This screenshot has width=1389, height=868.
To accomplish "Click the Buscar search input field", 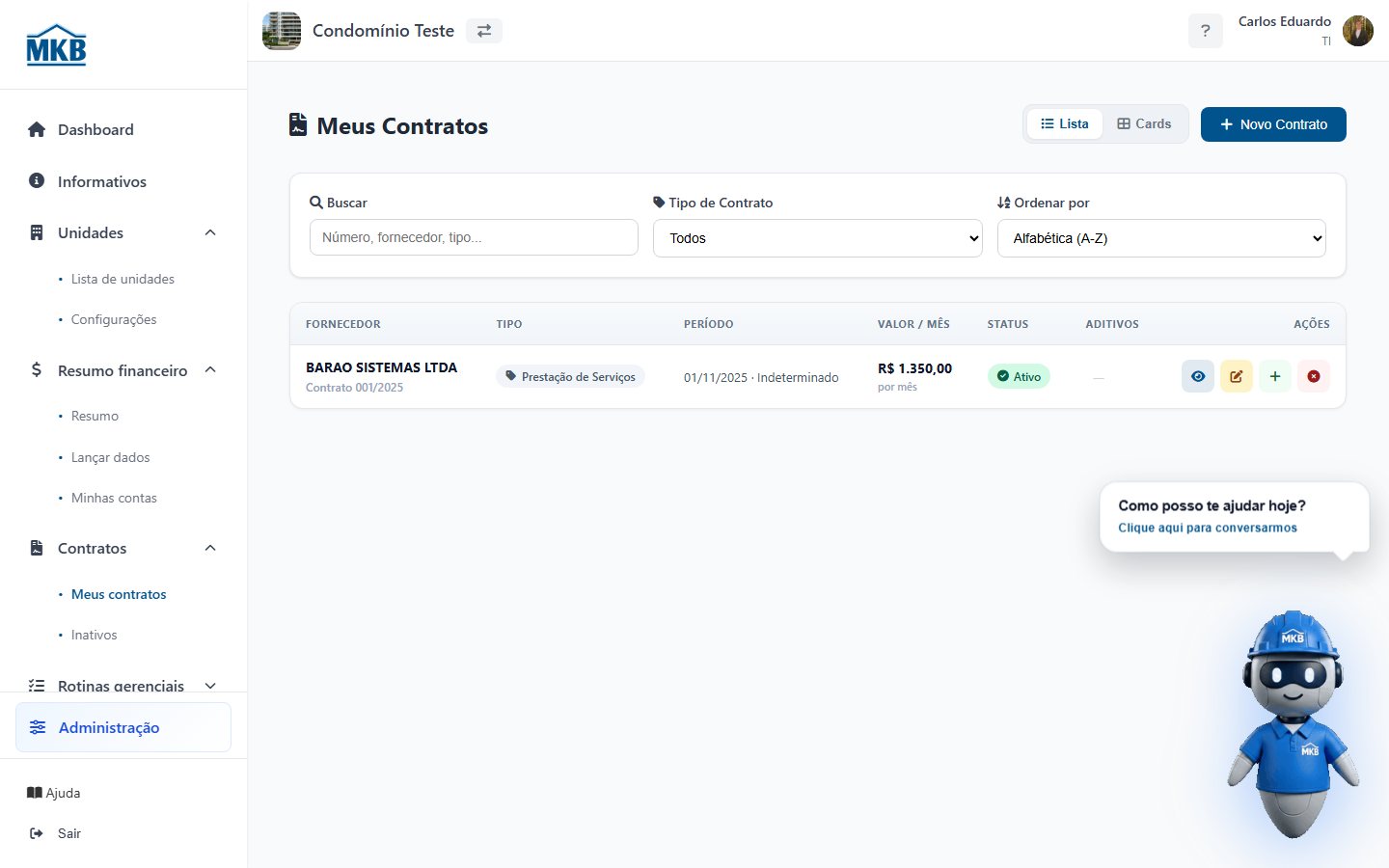I will [x=474, y=237].
